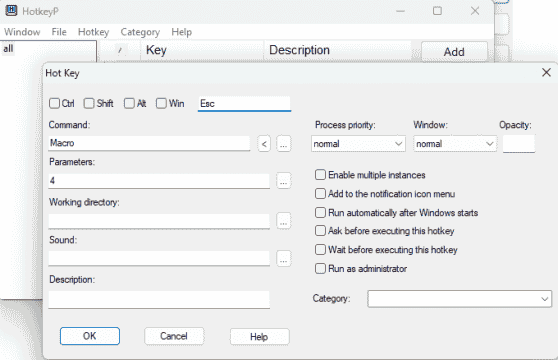Open the Category menu
Screen dimensions: 558x360
[140, 32]
